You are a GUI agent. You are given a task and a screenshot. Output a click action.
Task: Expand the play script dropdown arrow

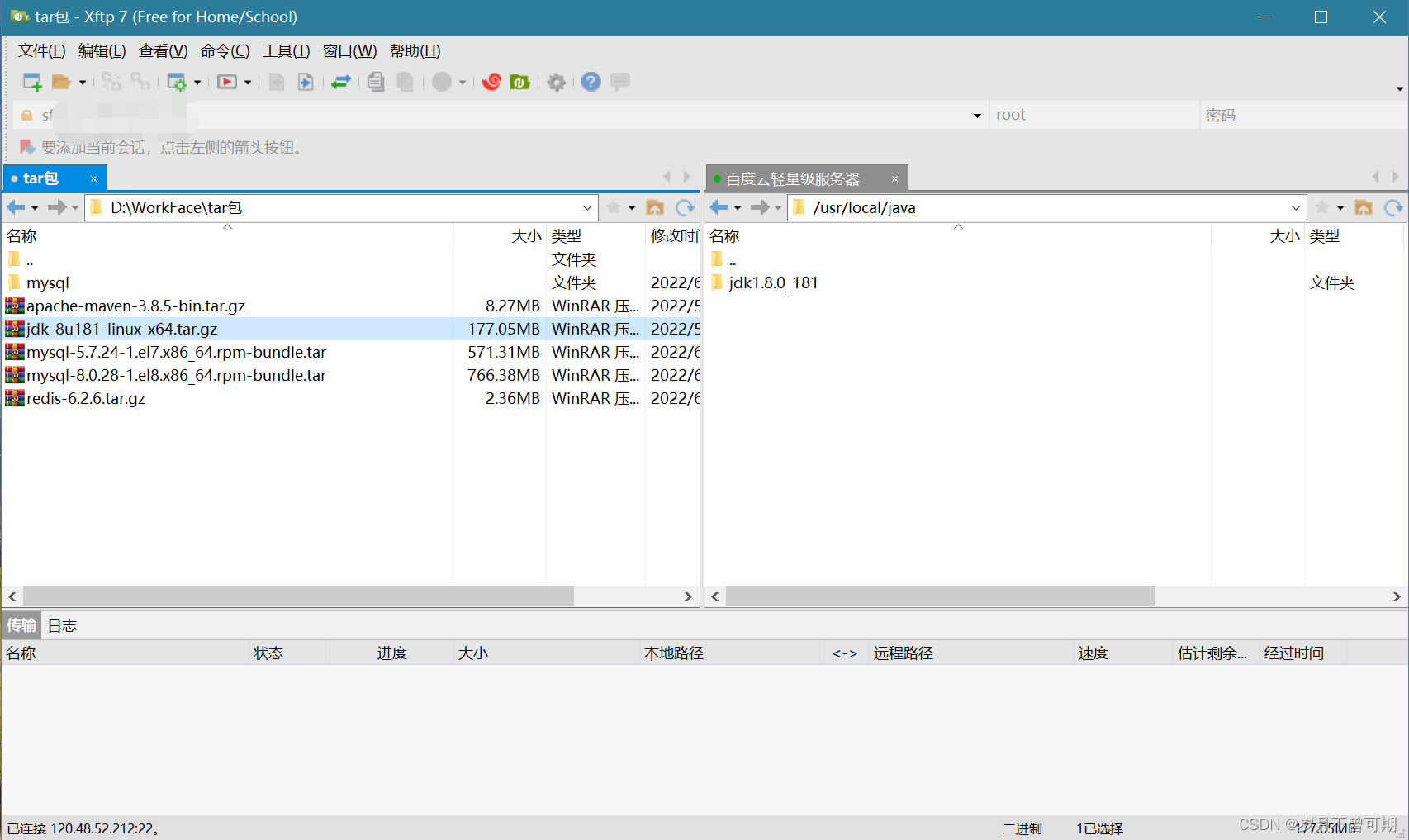pos(248,83)
